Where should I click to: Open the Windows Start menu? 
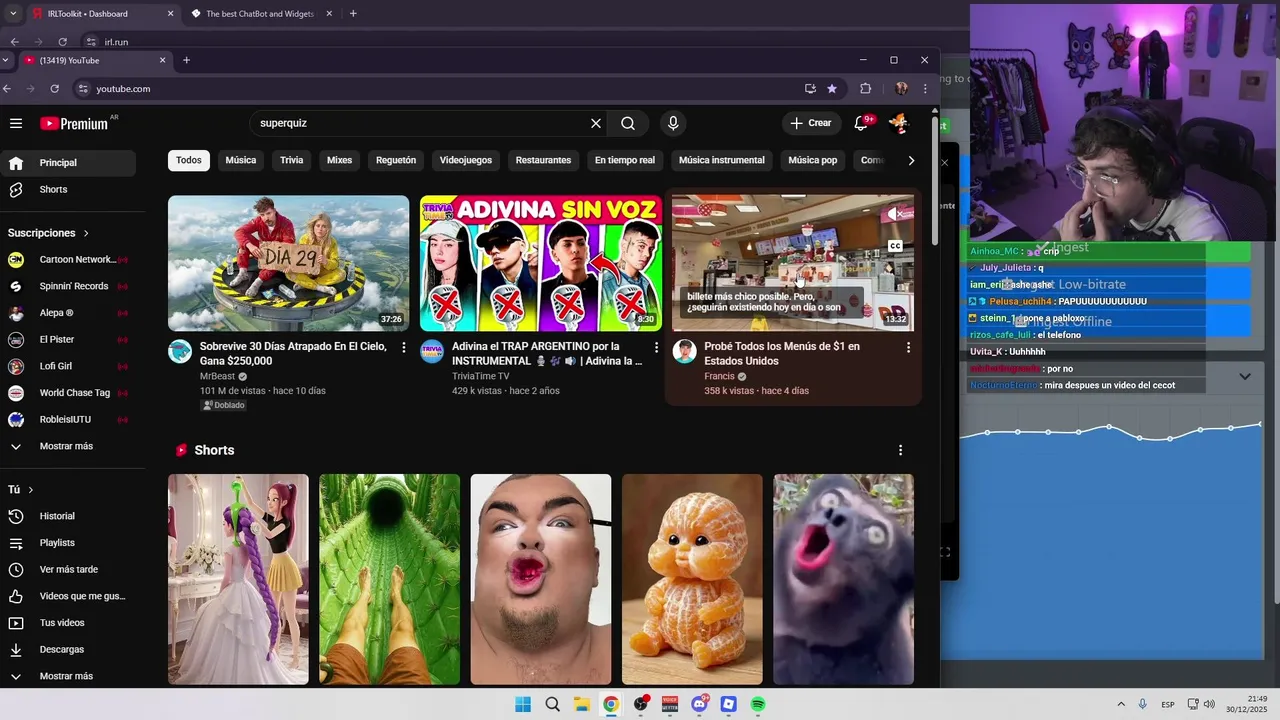(x=523, y=705)
